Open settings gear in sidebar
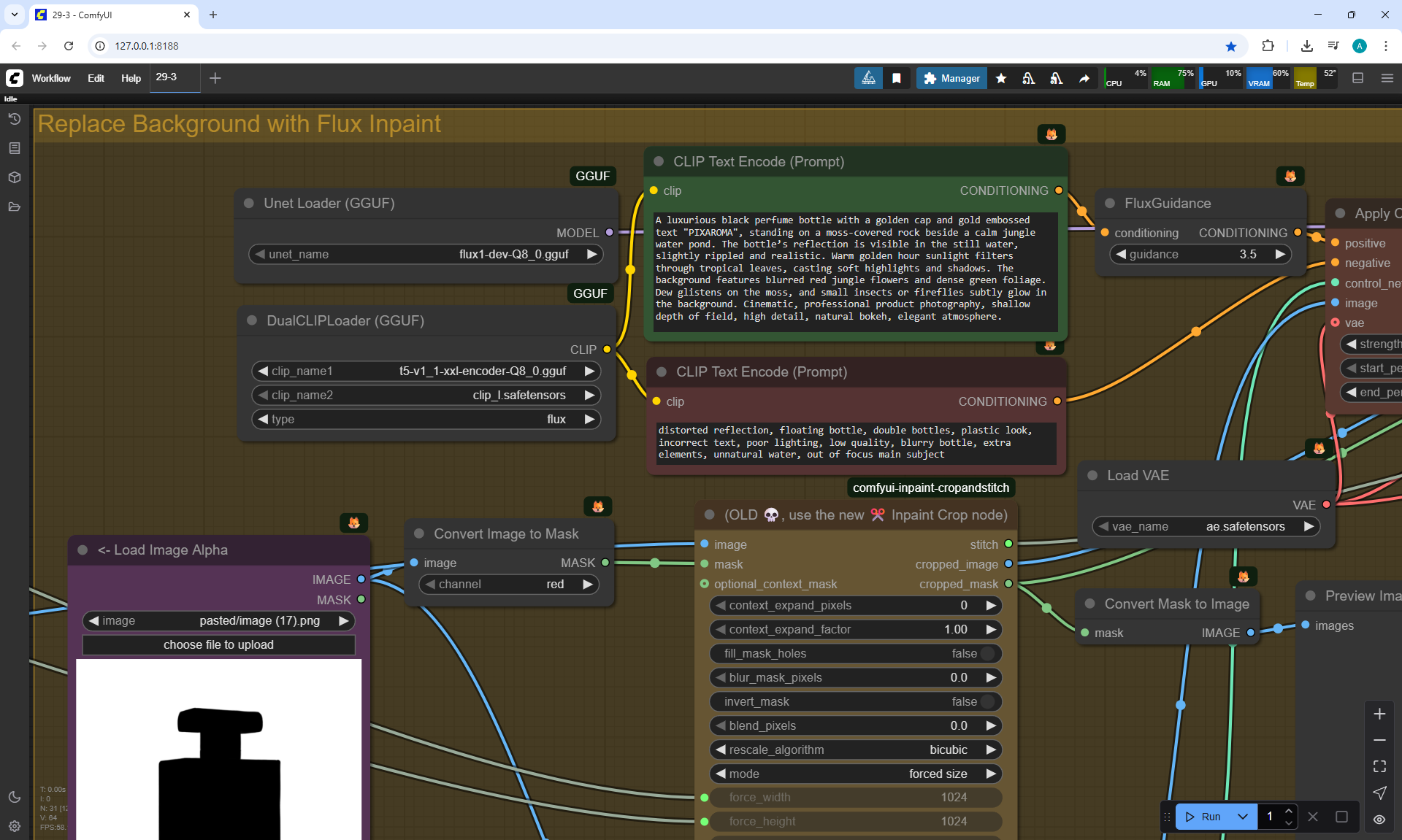 (x=14, y=826)
